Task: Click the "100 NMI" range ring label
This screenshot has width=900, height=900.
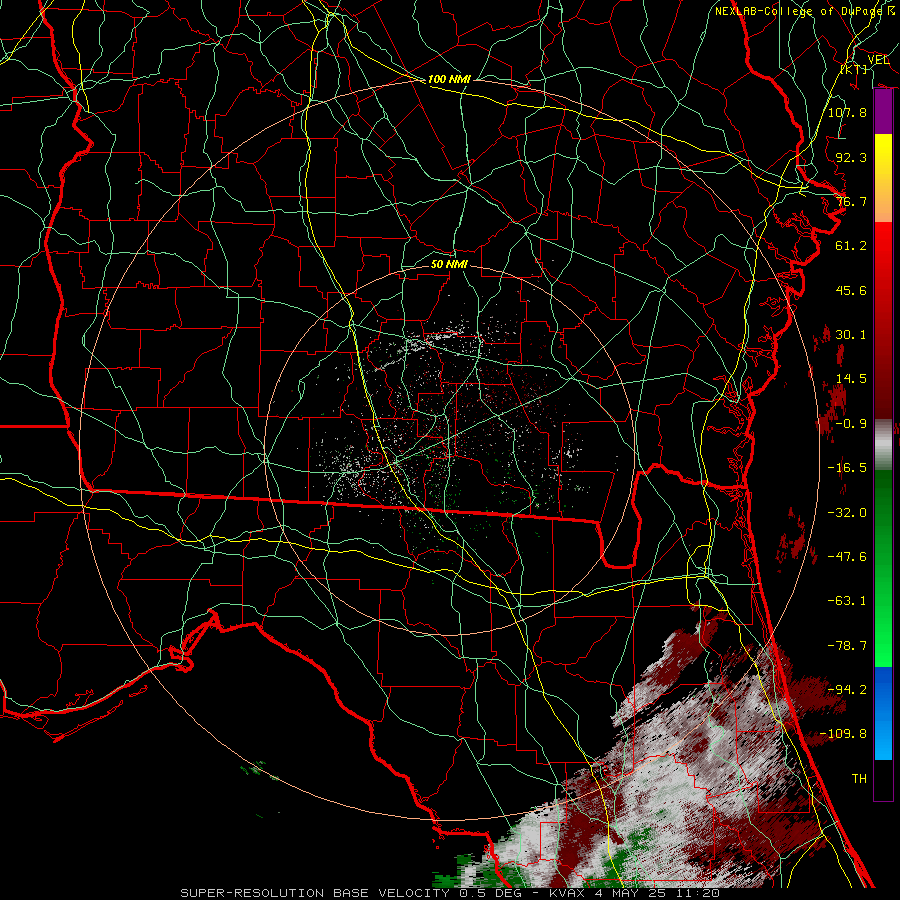Action: click(x=449, y=79)
